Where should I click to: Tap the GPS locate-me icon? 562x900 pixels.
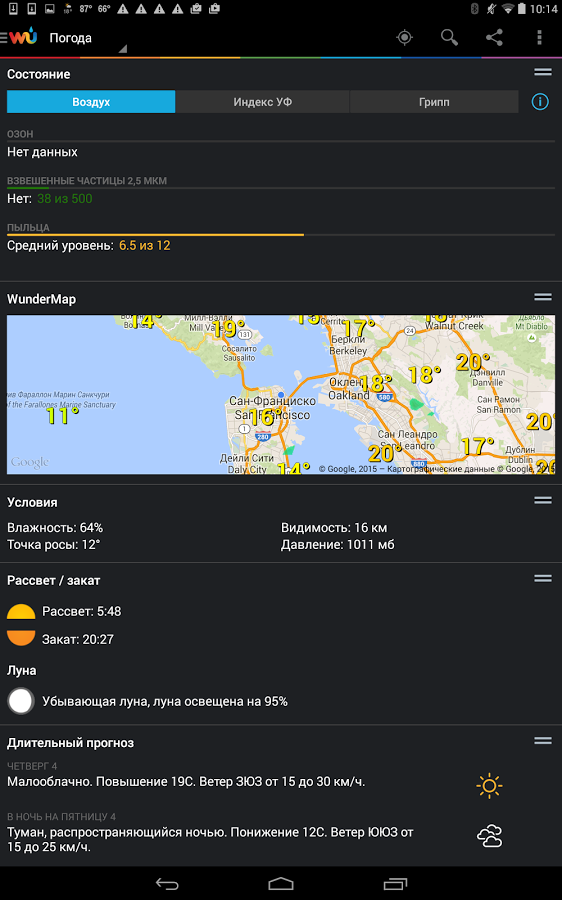[x=405, y=38]
